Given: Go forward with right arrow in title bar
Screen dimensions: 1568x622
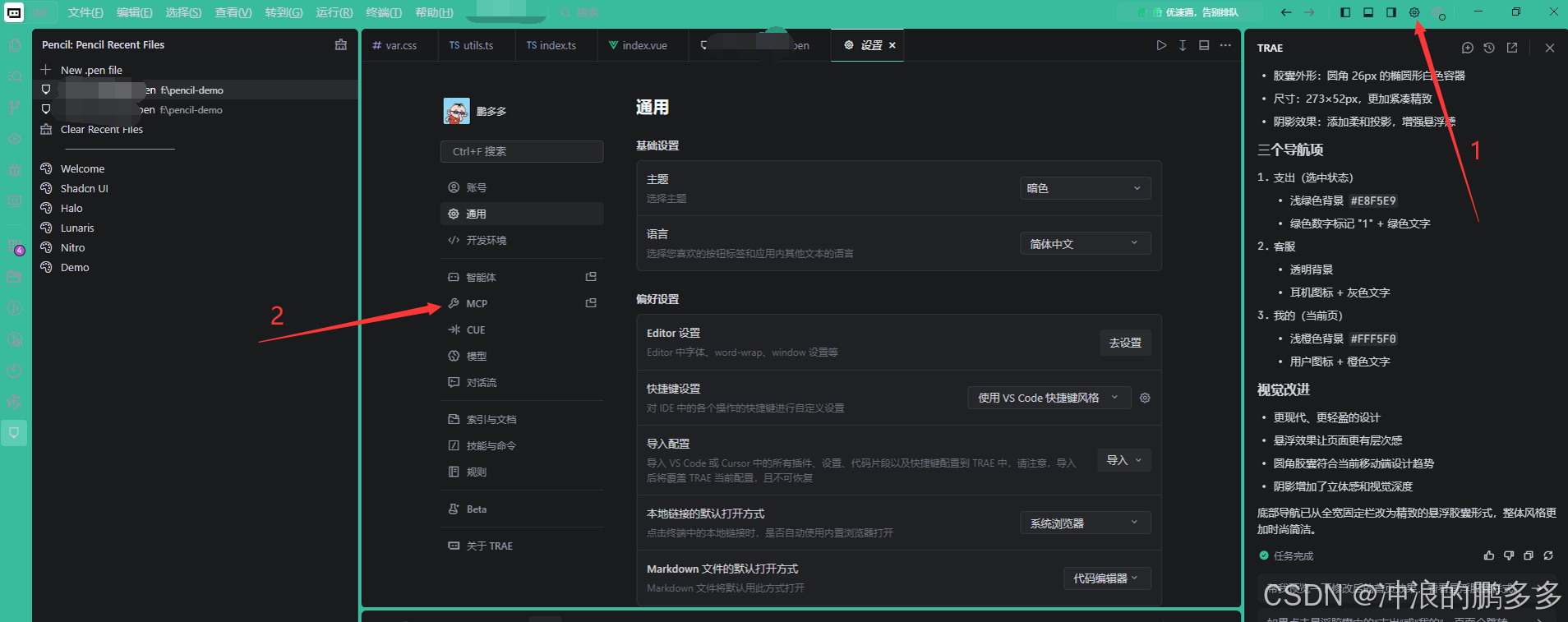Looking at the screenshot, I should 1309,12.
